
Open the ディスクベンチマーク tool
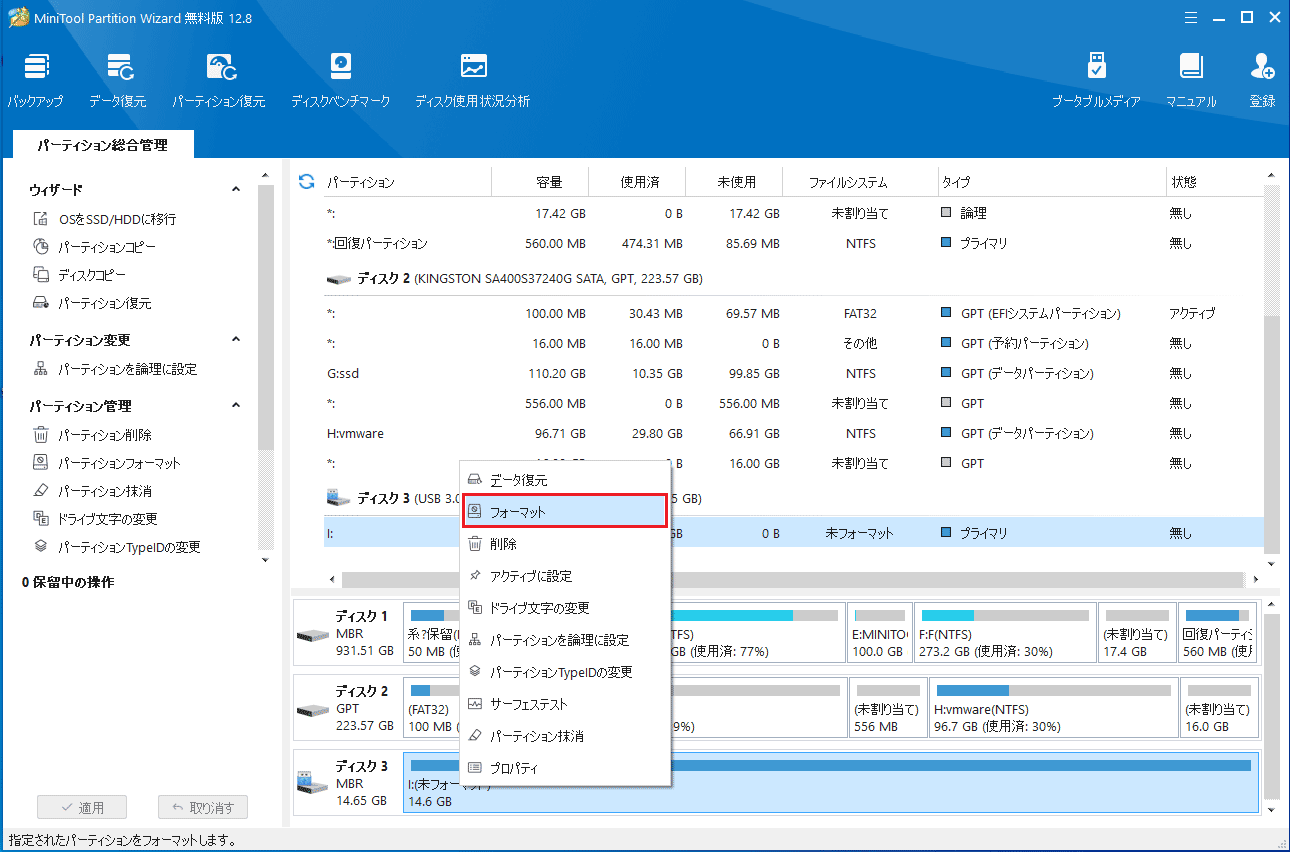tap(340, 80)
